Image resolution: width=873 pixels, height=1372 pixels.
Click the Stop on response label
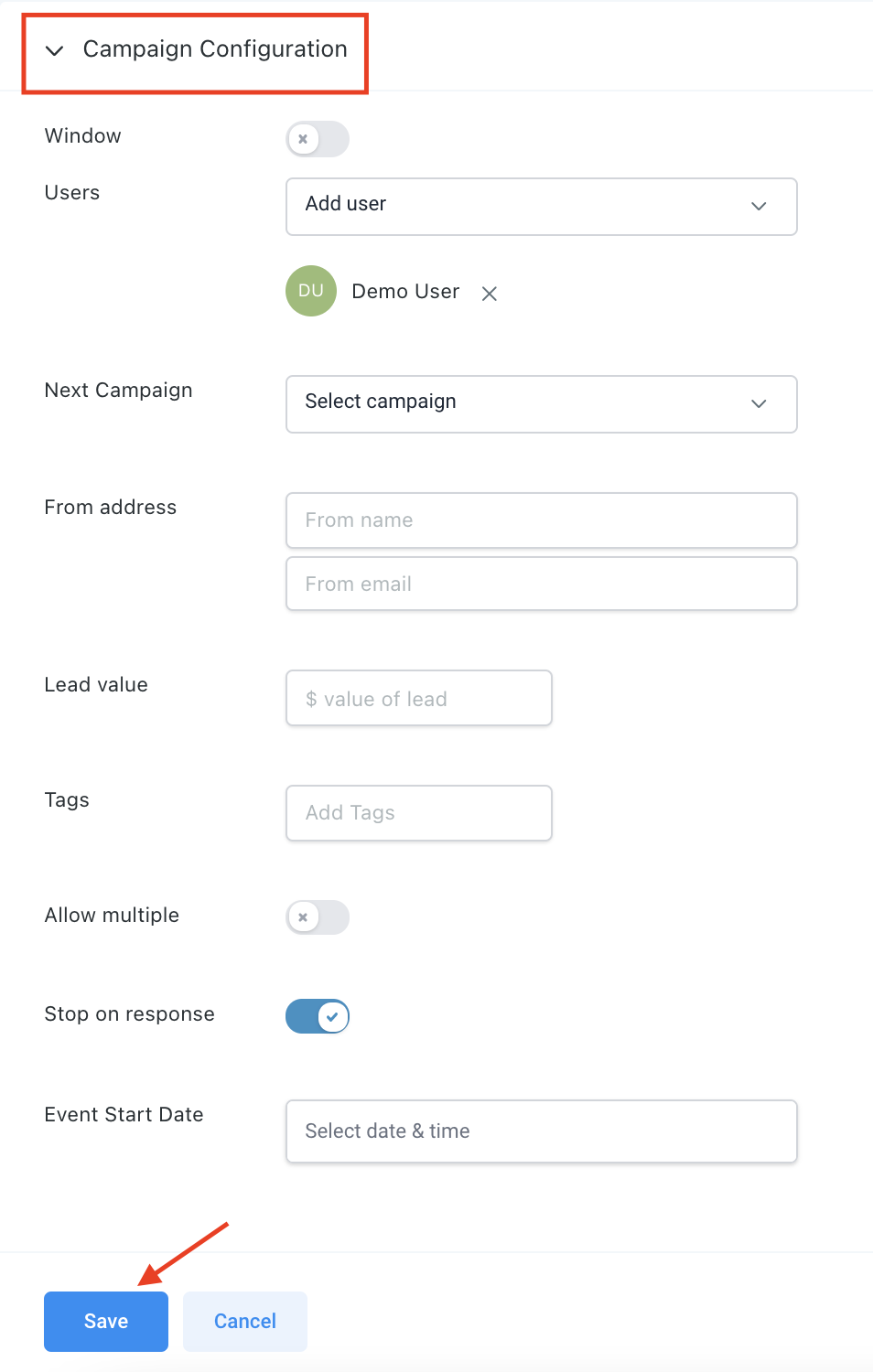[129, 1014]
